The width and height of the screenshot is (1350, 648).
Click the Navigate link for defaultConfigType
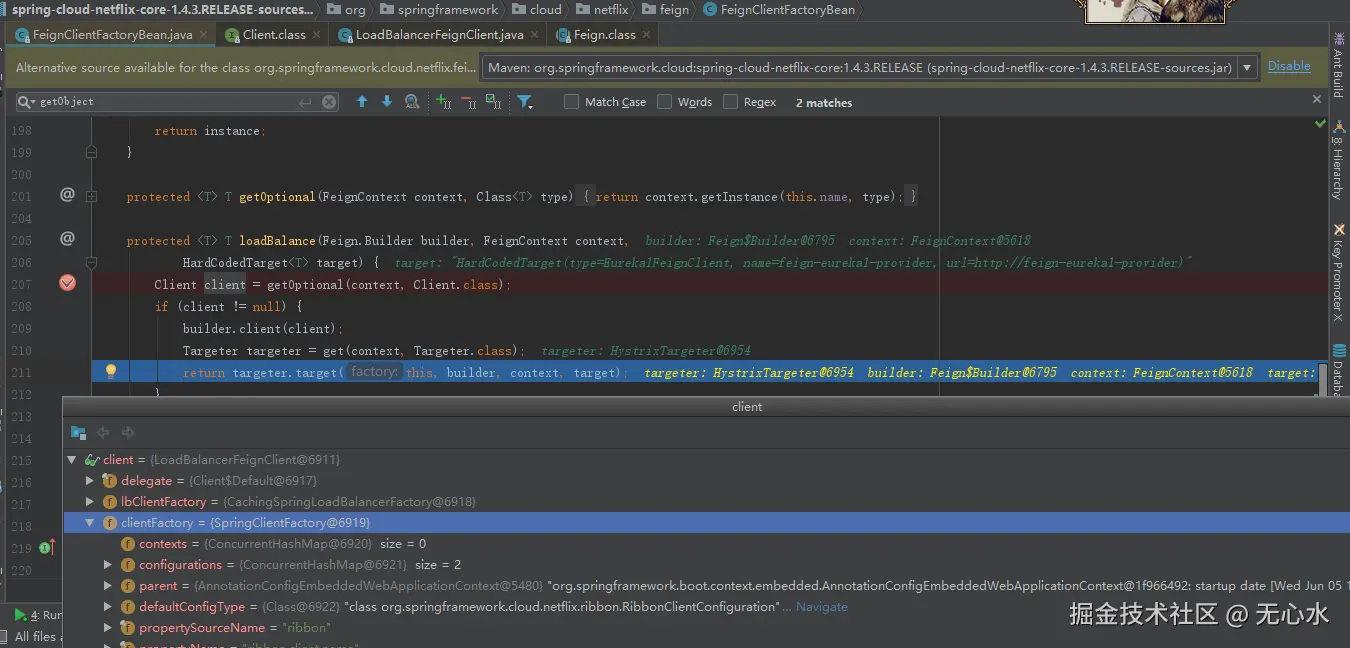[x=821, y=607]
